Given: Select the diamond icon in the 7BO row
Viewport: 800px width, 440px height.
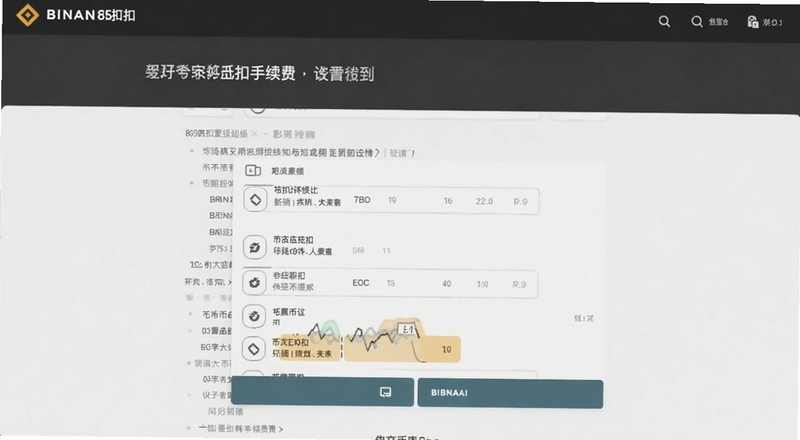Looking at the screenshot, I should click(x=255, y=200).
